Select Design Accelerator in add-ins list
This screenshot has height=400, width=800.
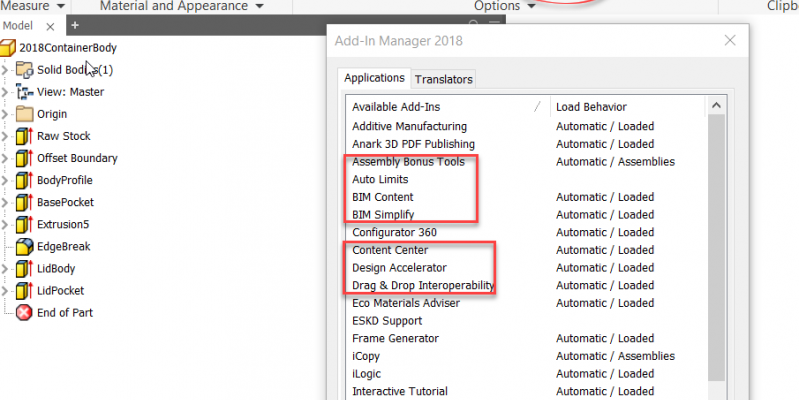[399, 268]
